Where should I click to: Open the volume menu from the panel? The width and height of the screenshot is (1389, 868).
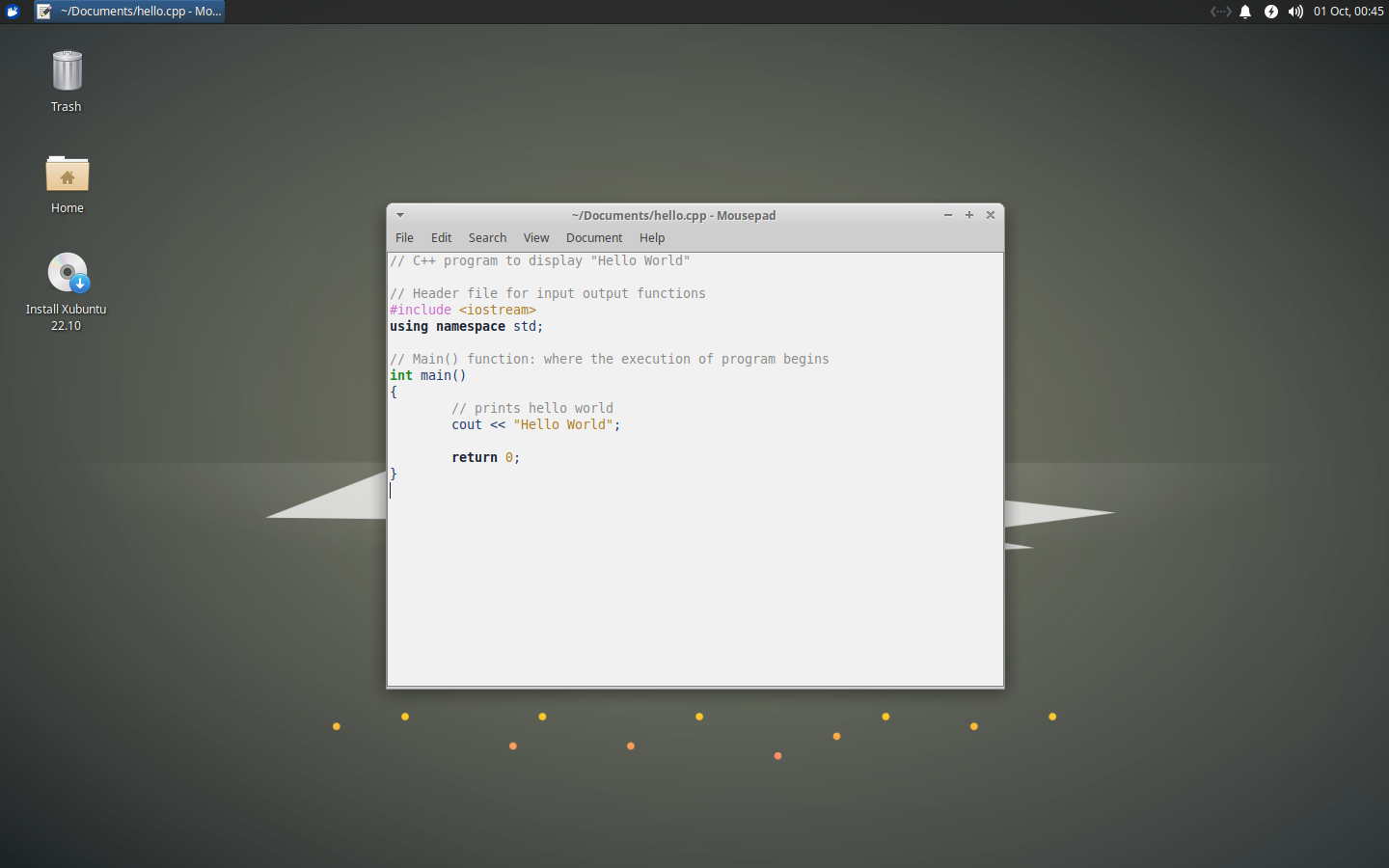coord(1295,11)
